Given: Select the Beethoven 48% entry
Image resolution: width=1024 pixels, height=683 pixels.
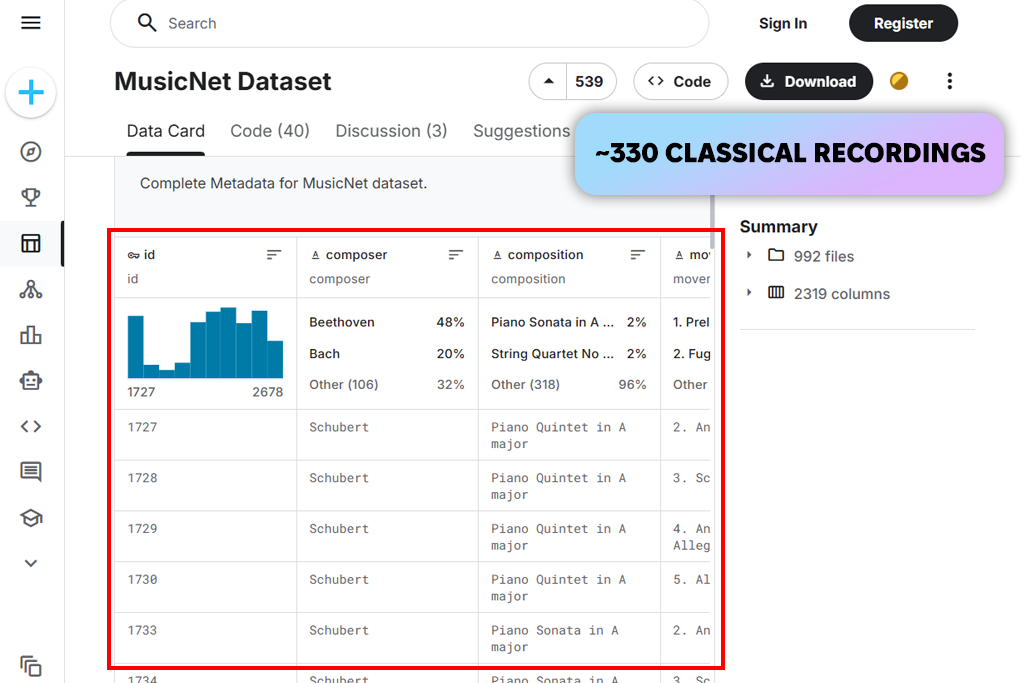Looking at the screenshot, I should [387, 322].
